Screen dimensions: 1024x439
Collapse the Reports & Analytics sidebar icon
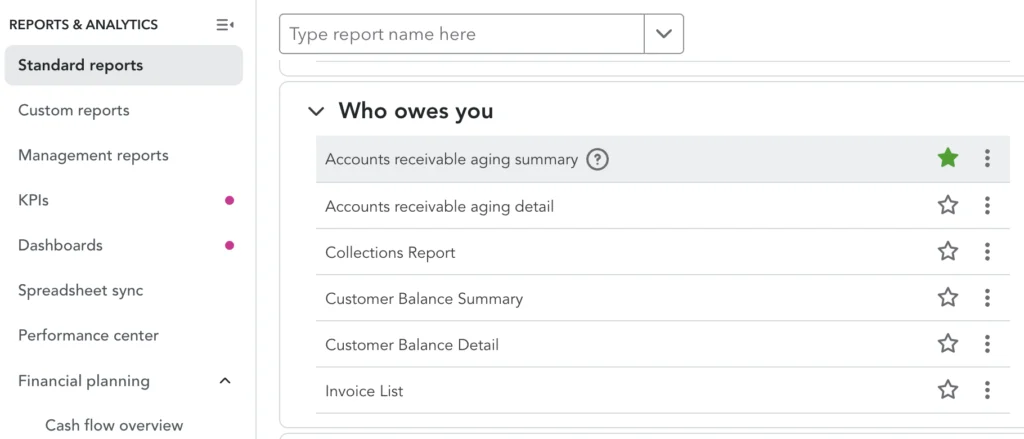point(225,25)
